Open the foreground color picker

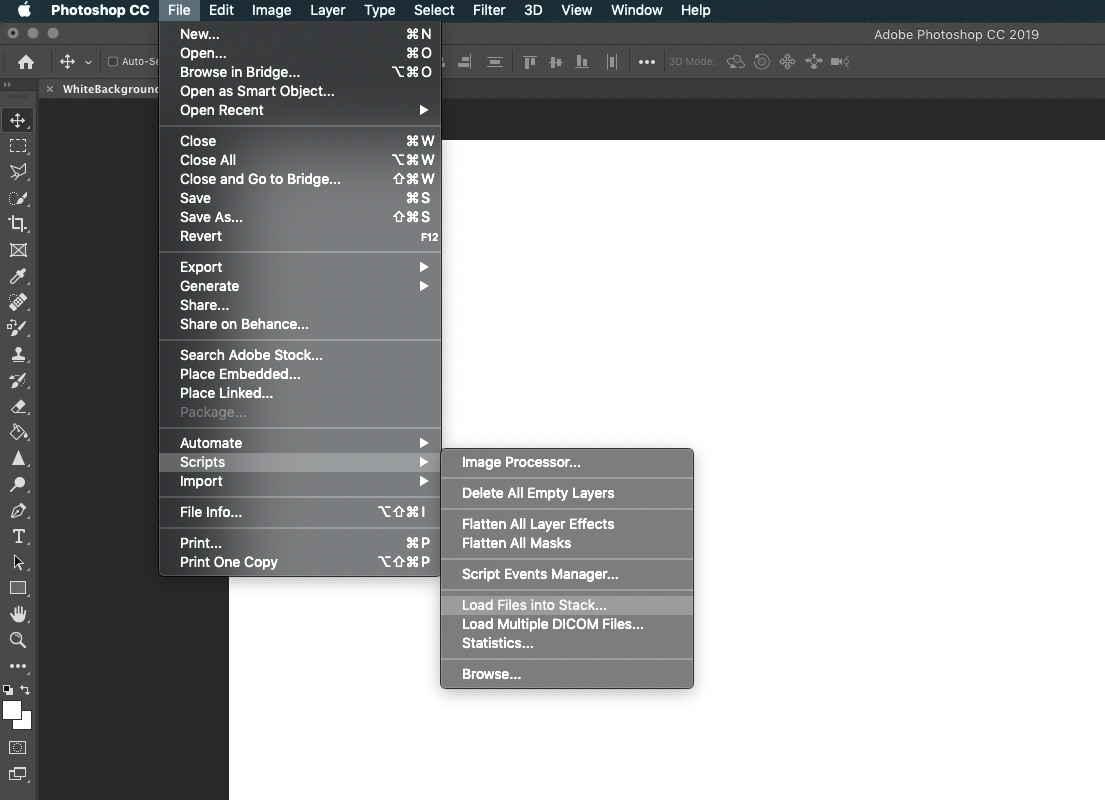pyautogui.click(x=11, y=710)
